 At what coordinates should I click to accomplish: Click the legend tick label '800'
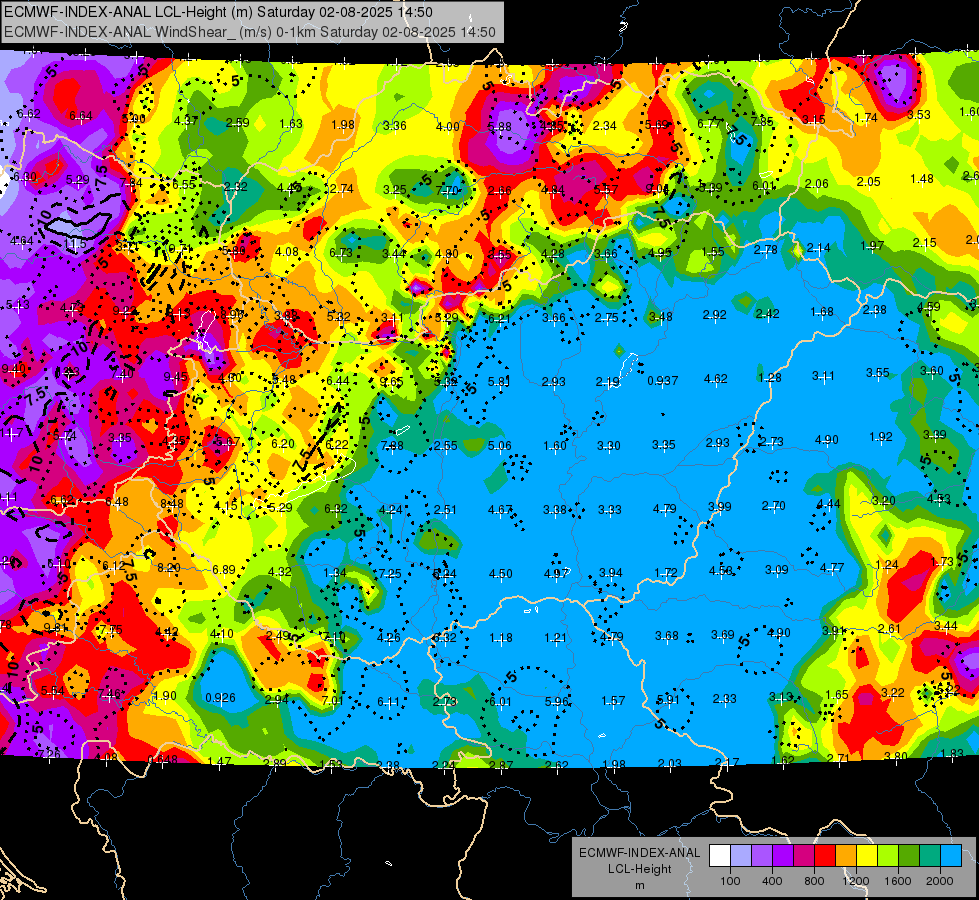click(x=814, y=881)
